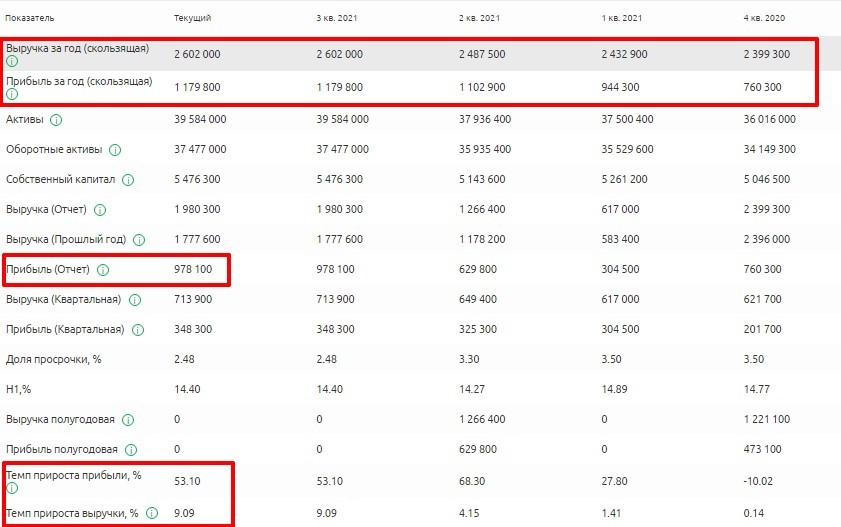Show info tooltip for Оборотные активы
This screenshot has height=527, width=841.
click(115, 150)
